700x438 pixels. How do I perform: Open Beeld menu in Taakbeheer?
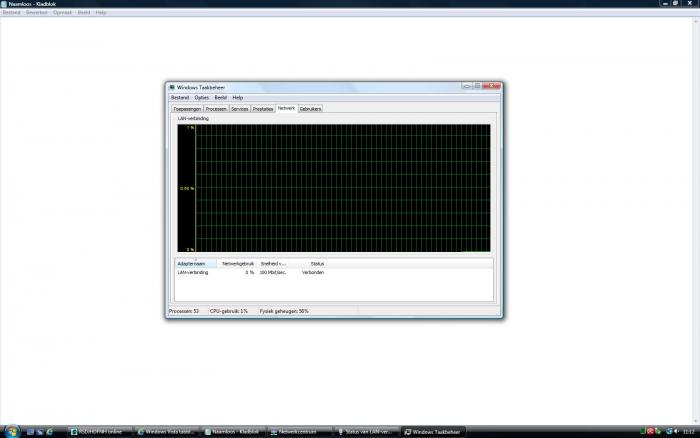[x=221, y=97]
